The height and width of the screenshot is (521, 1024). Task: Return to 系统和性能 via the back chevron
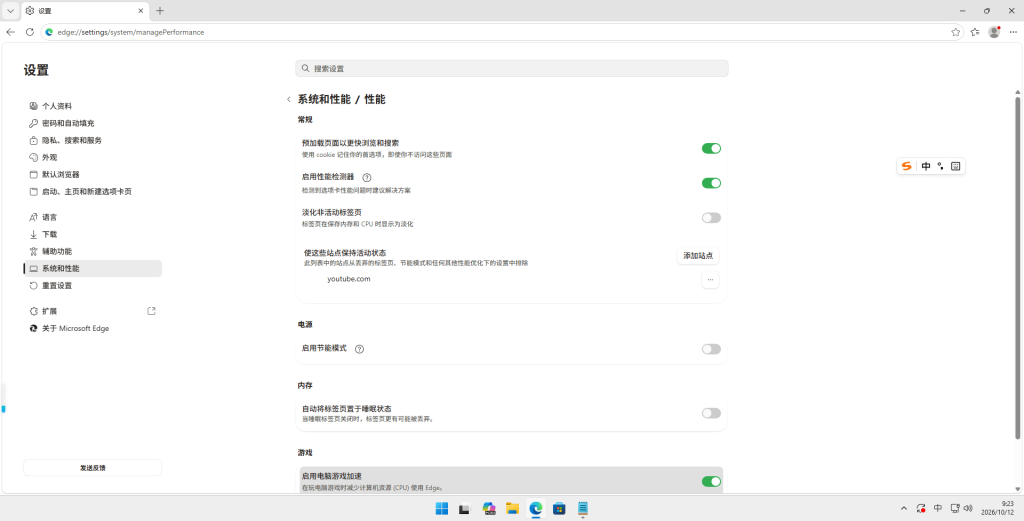[x=289, y=100]
